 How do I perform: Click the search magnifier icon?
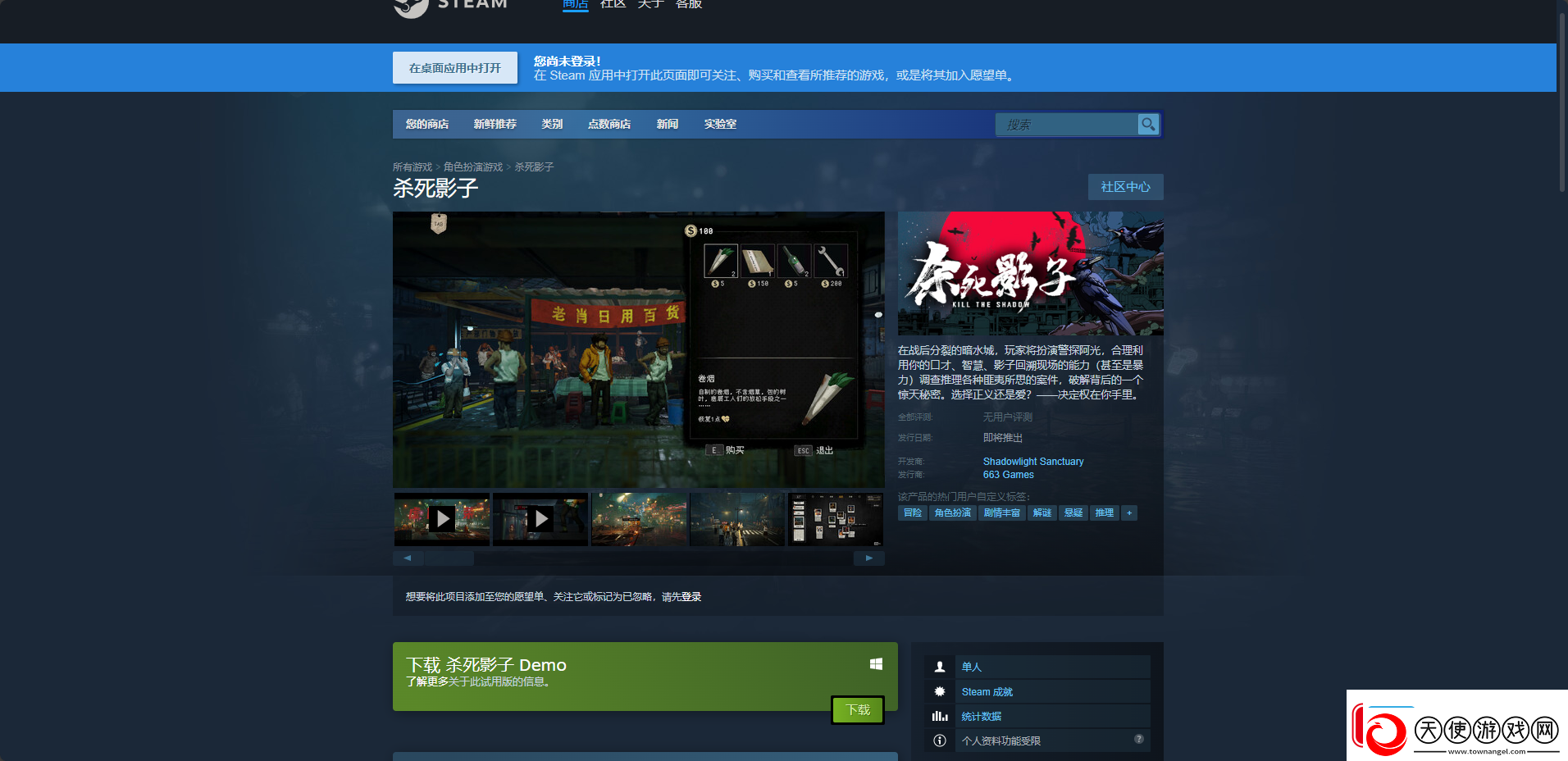(x=1148, y=124)
